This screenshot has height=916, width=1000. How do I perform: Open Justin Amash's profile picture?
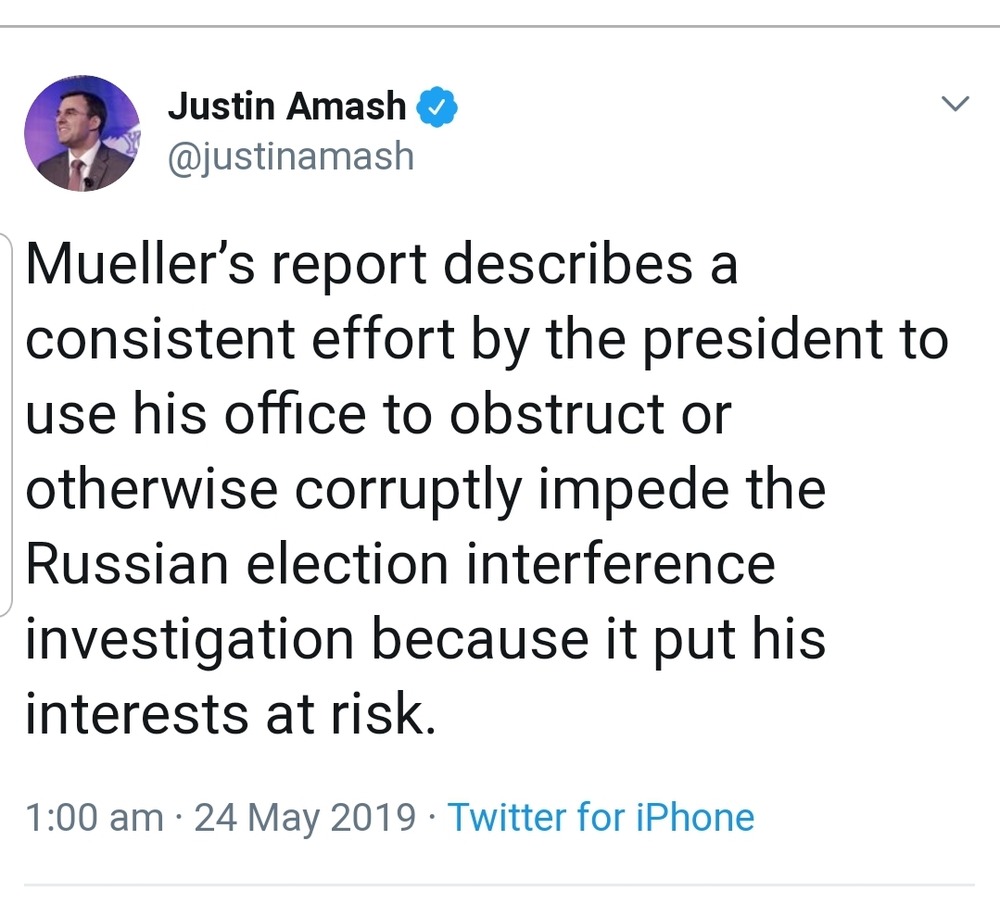coord(82,133)
